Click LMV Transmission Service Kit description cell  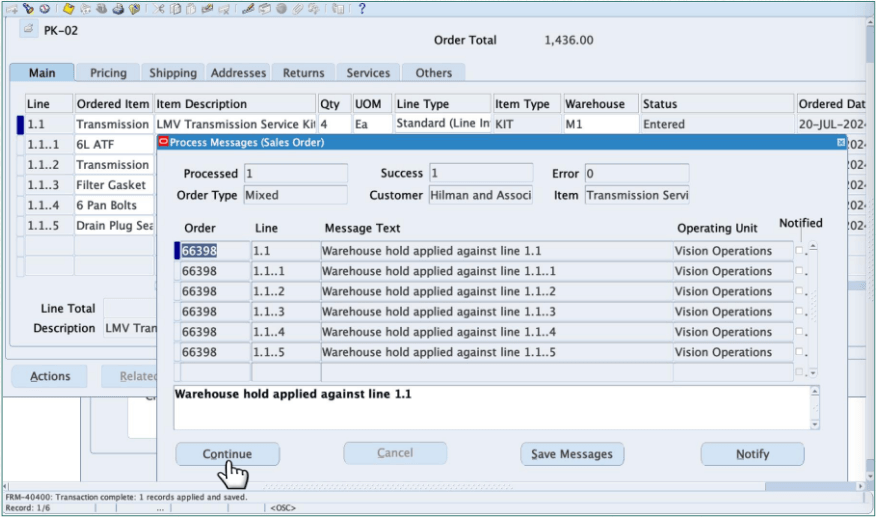pyautogui.click(x=235, y=124)
